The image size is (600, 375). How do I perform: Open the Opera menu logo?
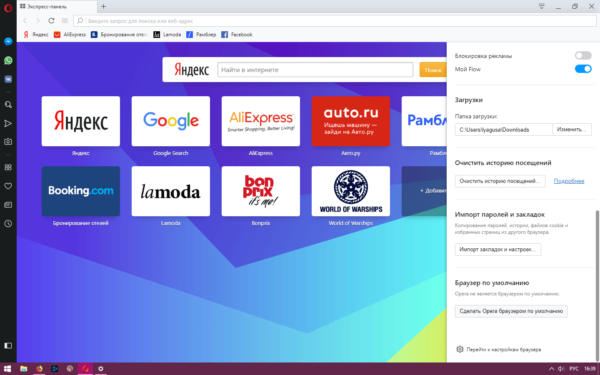[8, 8]
